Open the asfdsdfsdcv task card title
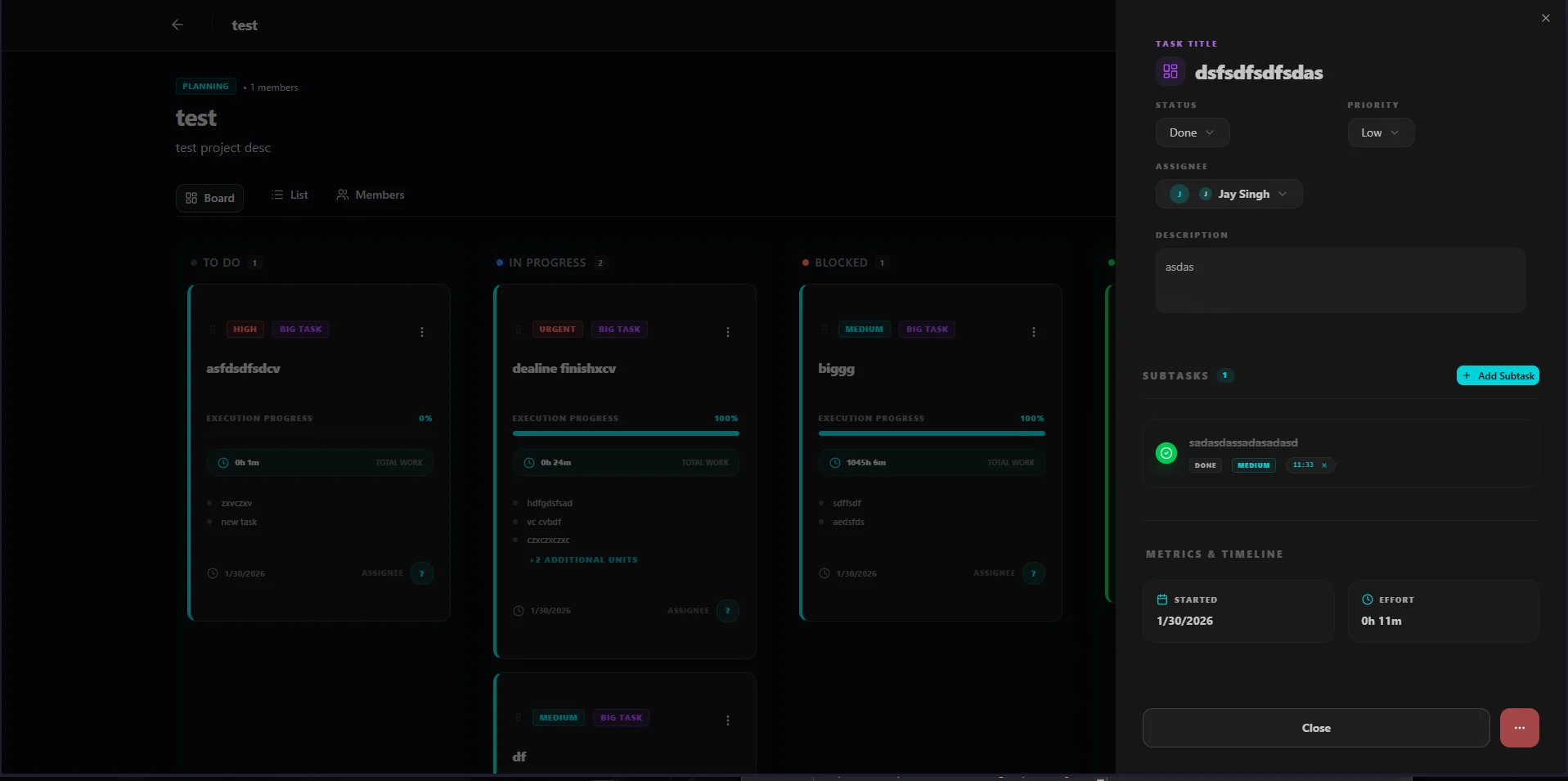Viewport: 1568px width, 781px height. pyautogui.click(x=243, y=369)
